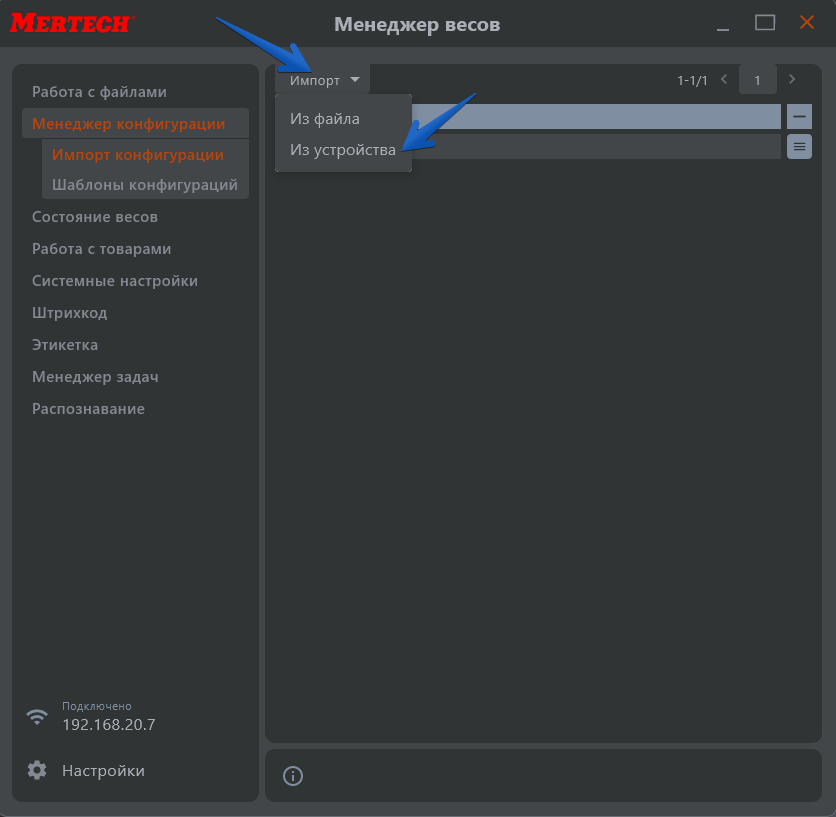Open the settings gear icon
Image resolution: width=836 pixels, height=817 pixels.
pos(37,770)
